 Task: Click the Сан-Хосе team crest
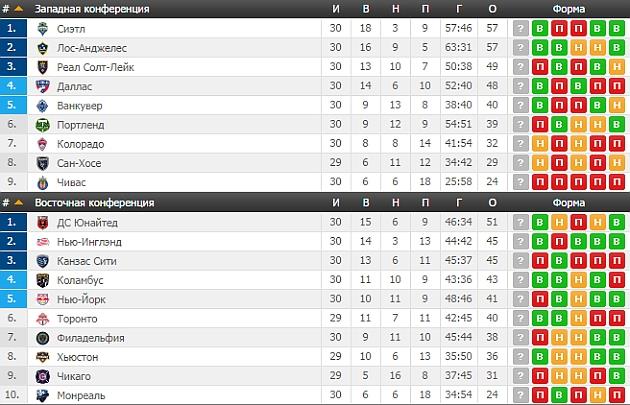tap(43, 163)
